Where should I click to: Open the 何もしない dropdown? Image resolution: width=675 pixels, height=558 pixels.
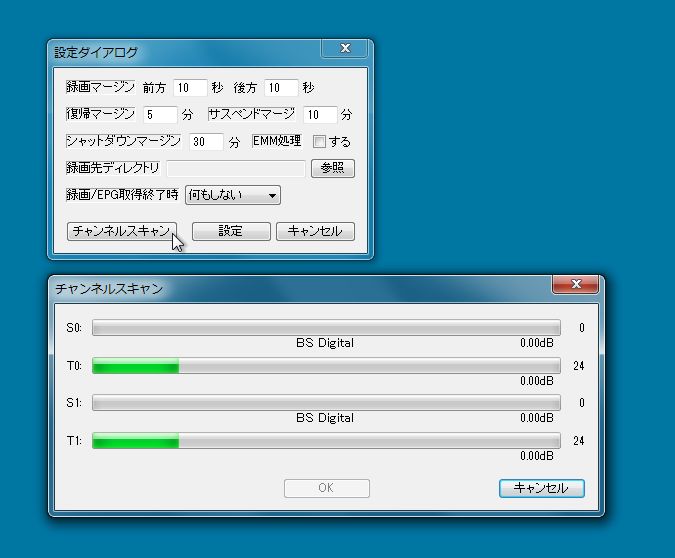[233, 195]
